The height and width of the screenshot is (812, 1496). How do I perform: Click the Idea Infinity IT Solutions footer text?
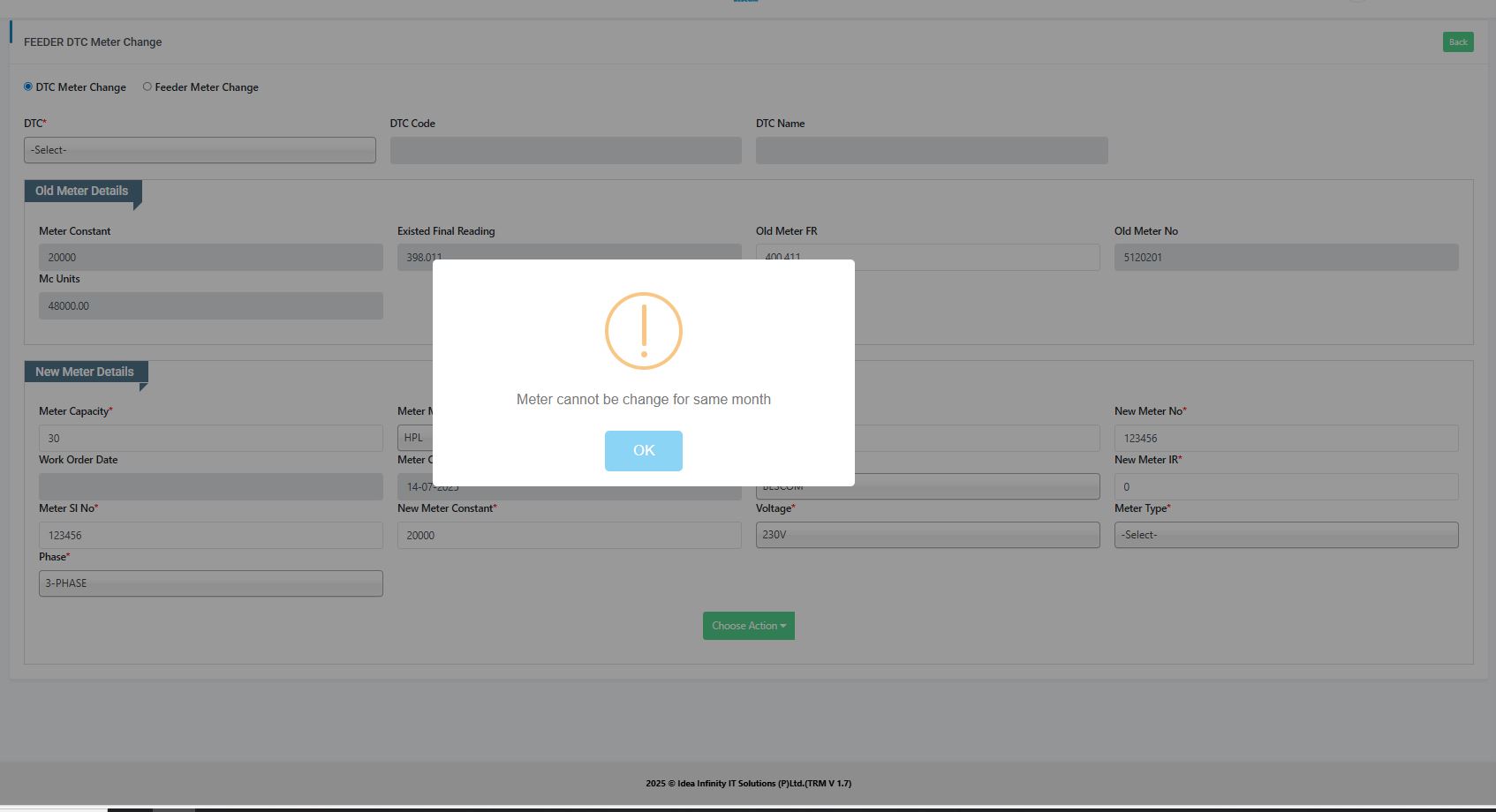pyautogui.click(x=749, y=783)
